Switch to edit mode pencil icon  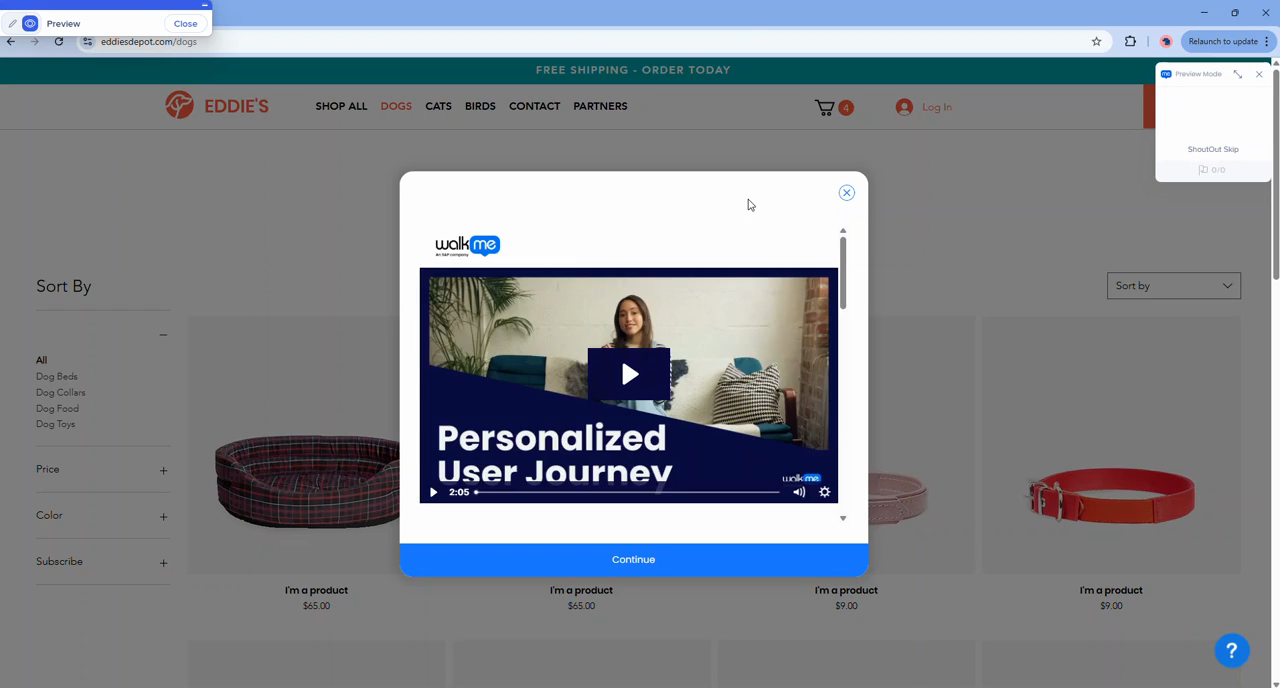point(13,24)
